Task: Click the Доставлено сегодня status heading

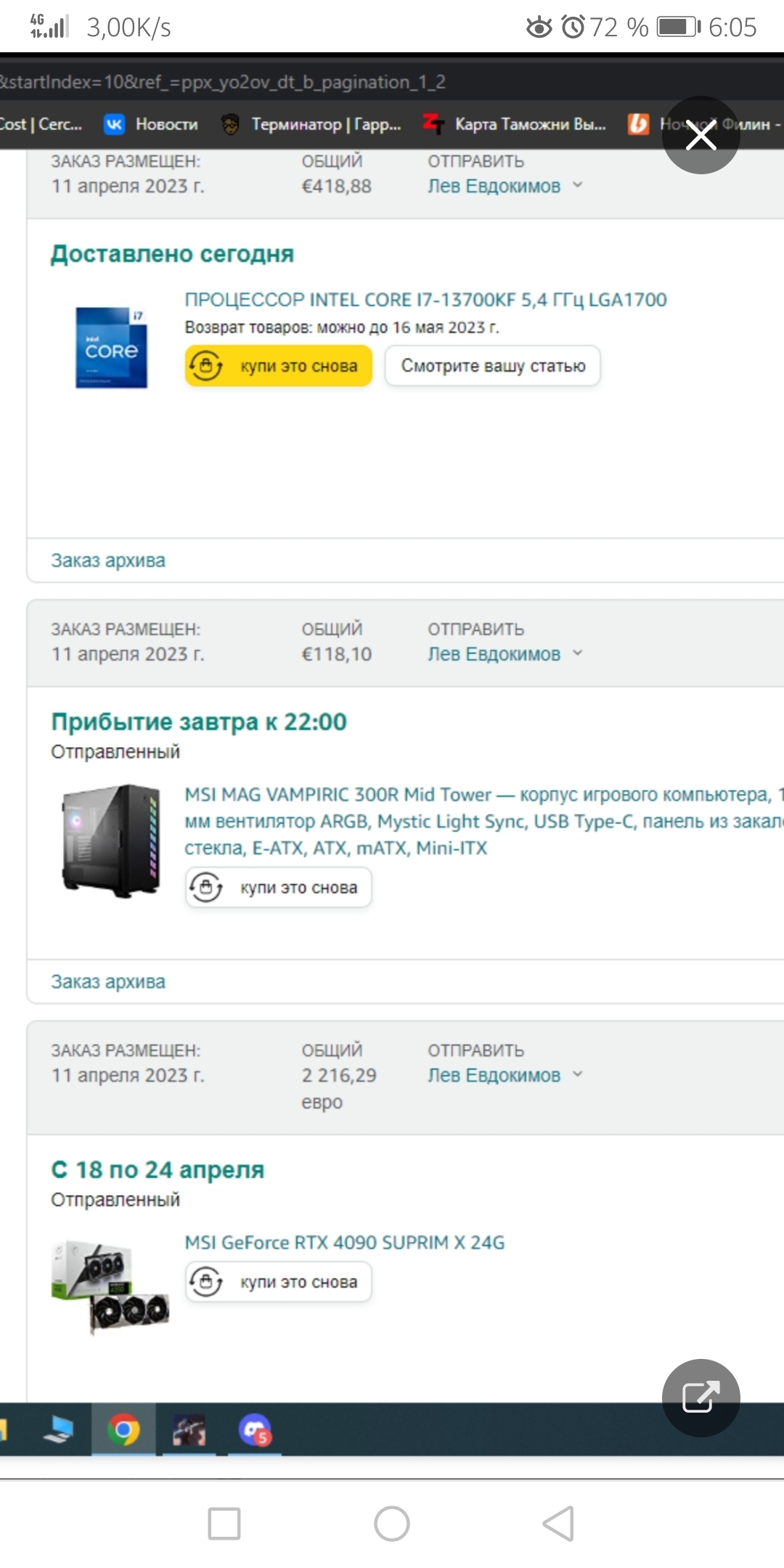Action: 172,254
